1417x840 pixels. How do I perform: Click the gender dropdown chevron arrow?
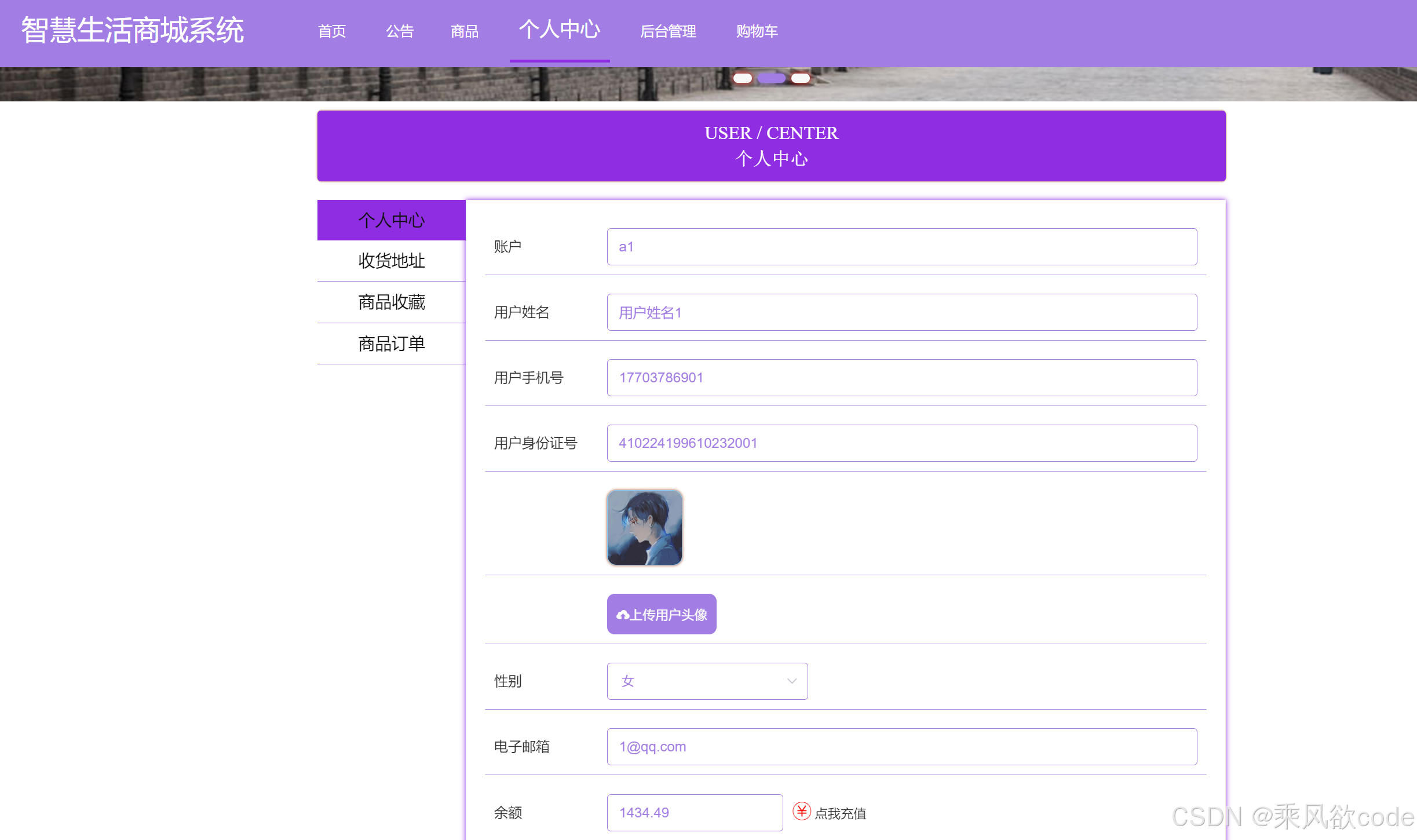point(791,681)
